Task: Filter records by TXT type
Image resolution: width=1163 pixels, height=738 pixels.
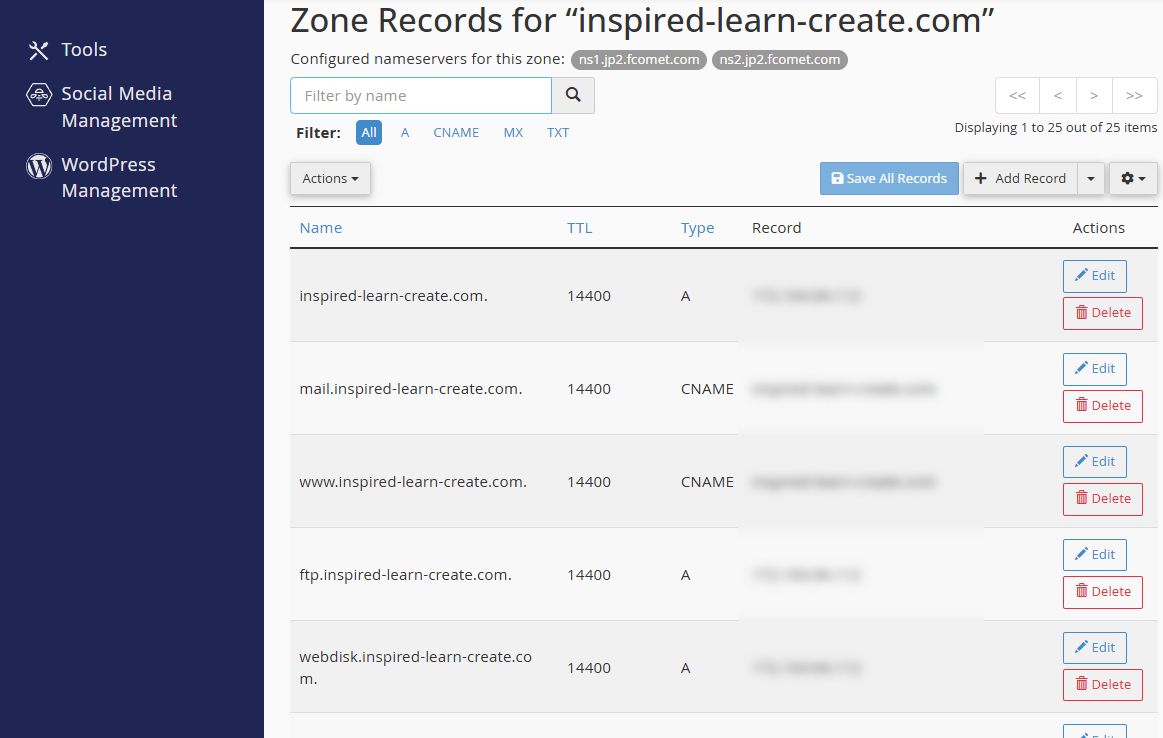Action: pos(558,133)
